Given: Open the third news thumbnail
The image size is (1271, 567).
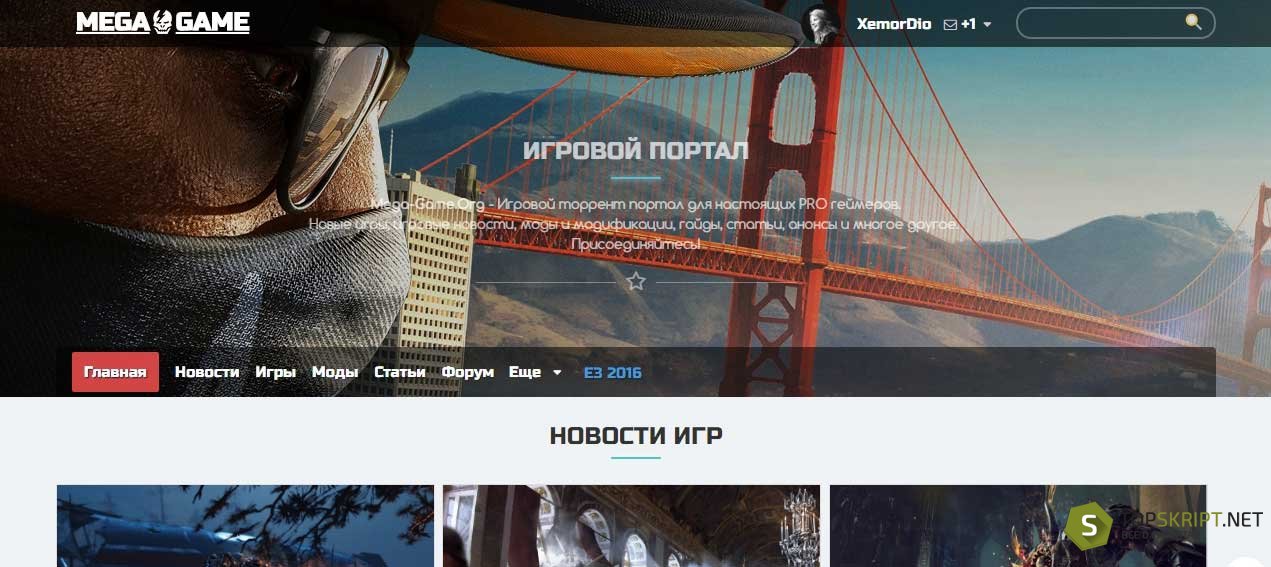Looking at the screenshot, I should (x=1018, y=526).
